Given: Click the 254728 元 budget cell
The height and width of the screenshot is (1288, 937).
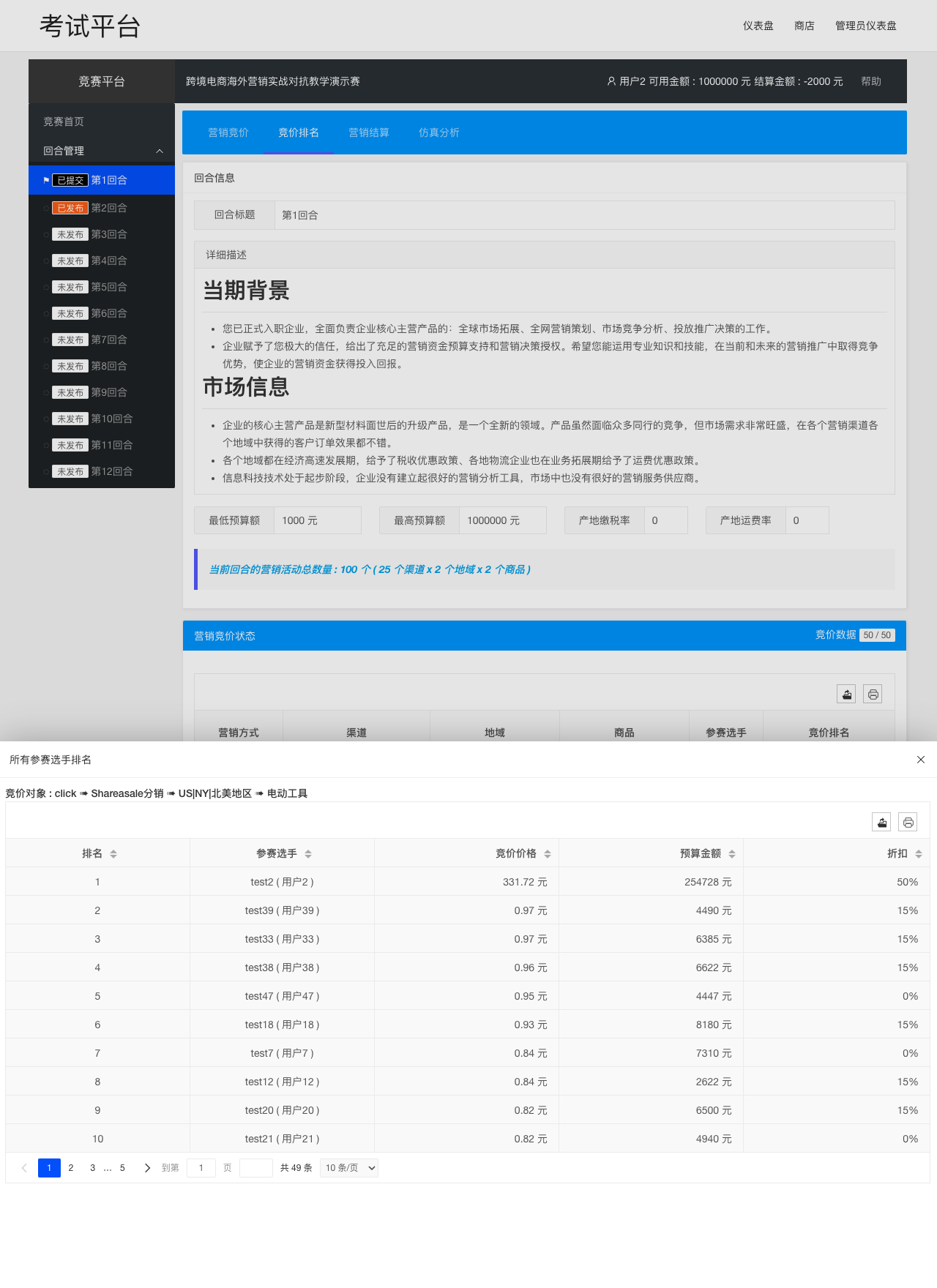Looking at the screenshot, I should click(652, 882).
